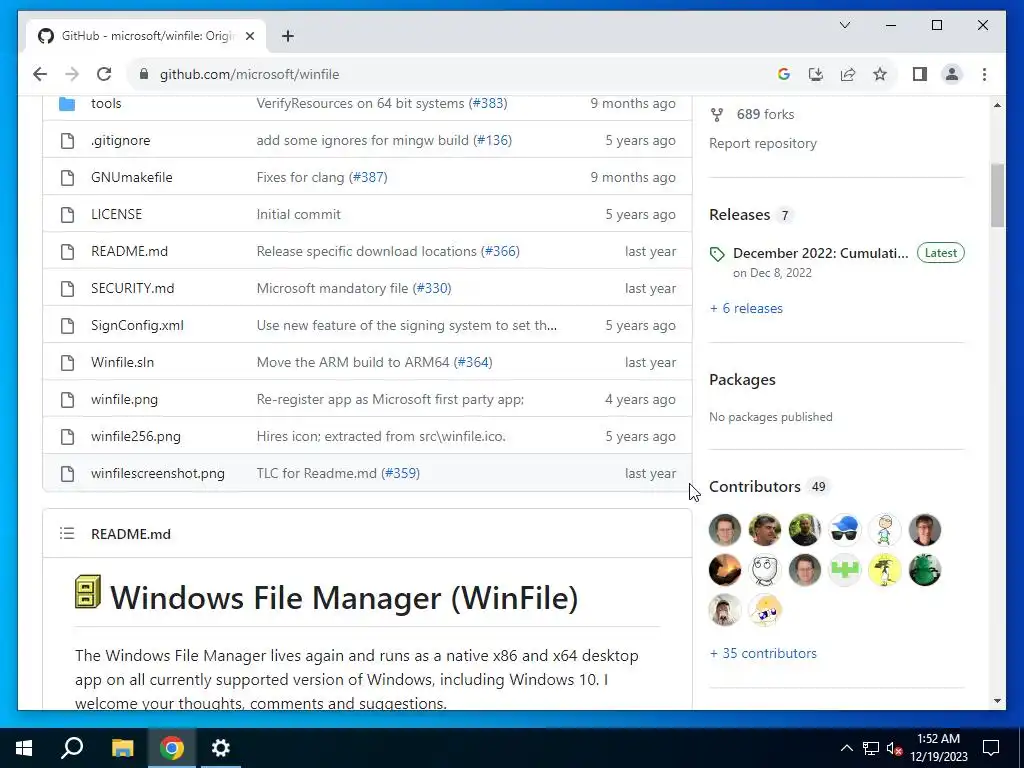Open pull request #366 link
The height and width of the screenshot is (768, 1024).
(x=500, y=251)
